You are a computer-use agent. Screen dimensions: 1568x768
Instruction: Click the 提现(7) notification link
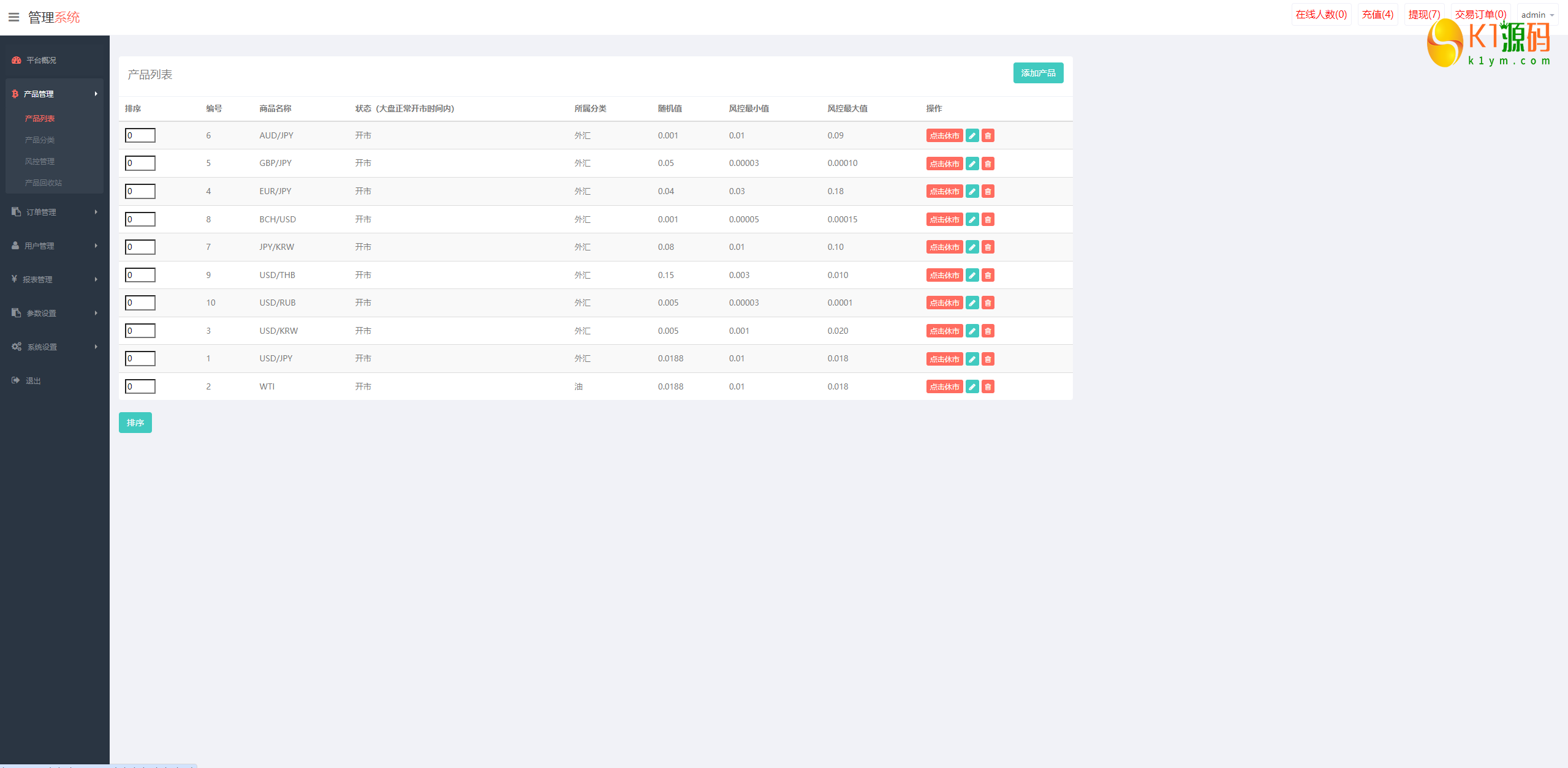tap(1424, 15)
